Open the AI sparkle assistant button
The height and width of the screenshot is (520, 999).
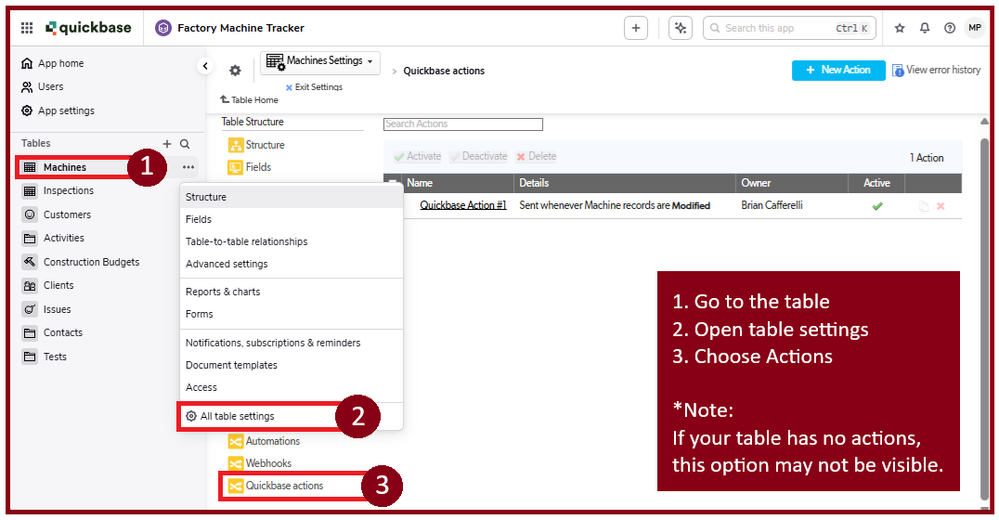(680, 28)
